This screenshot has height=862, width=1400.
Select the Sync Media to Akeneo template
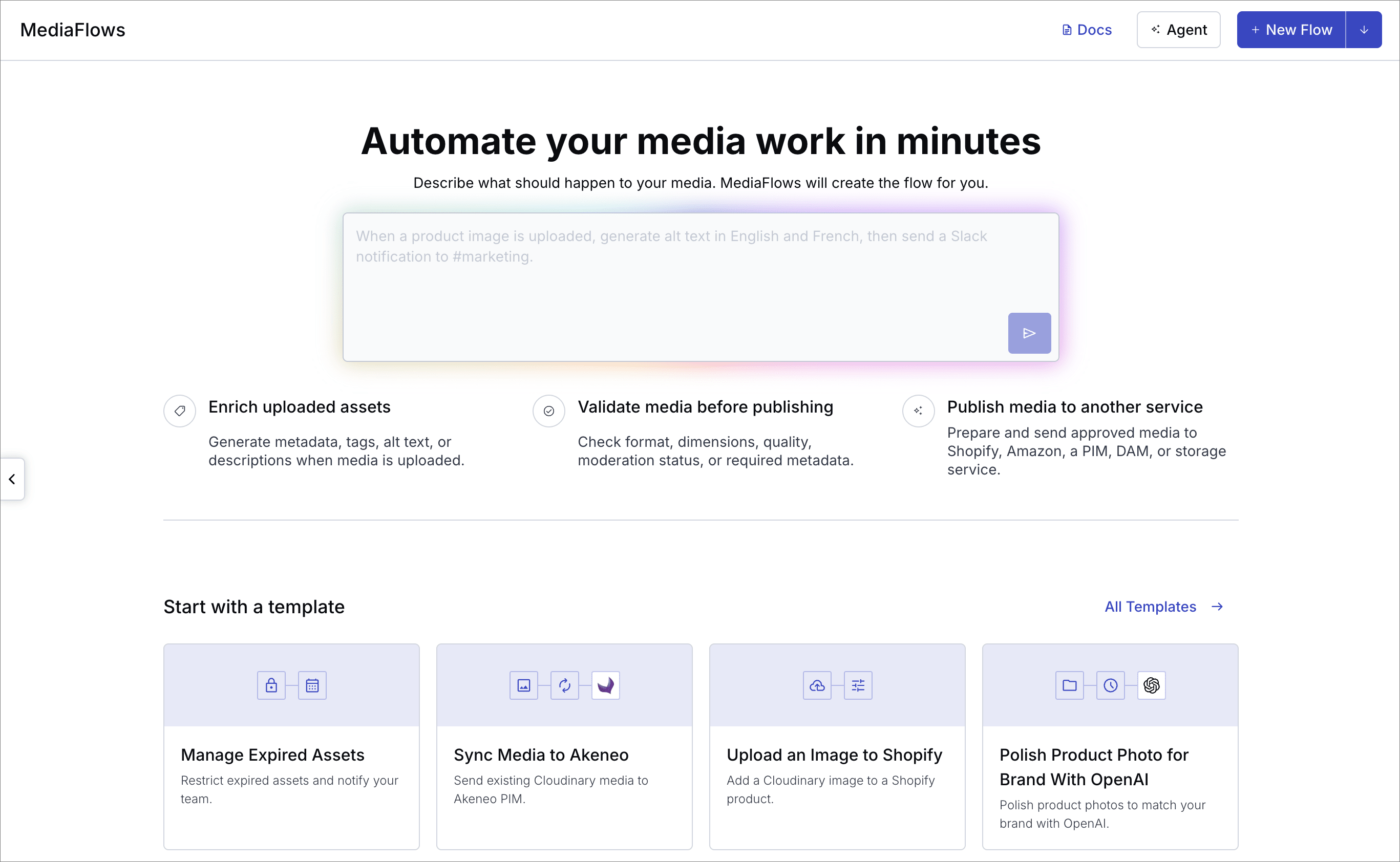pyautogui.click(x=564, y=747)
